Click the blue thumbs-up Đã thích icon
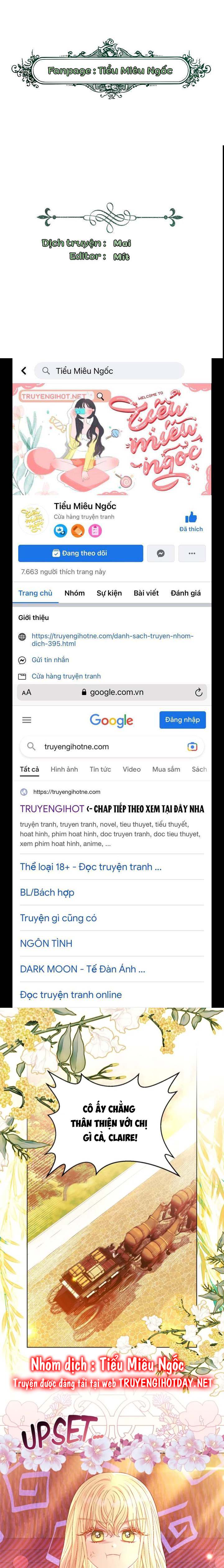 pyautogui.click(x=191, y=517)
